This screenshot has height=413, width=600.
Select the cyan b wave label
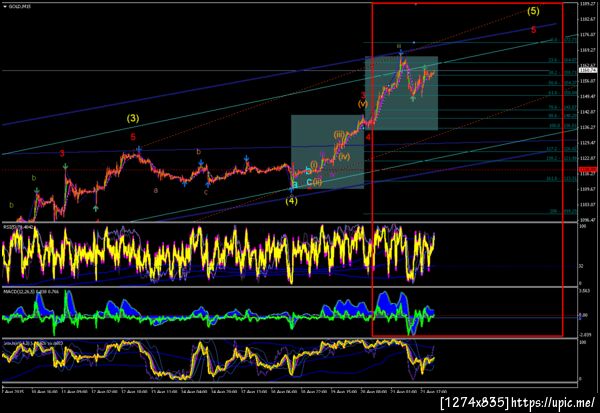tap(308, 171)
